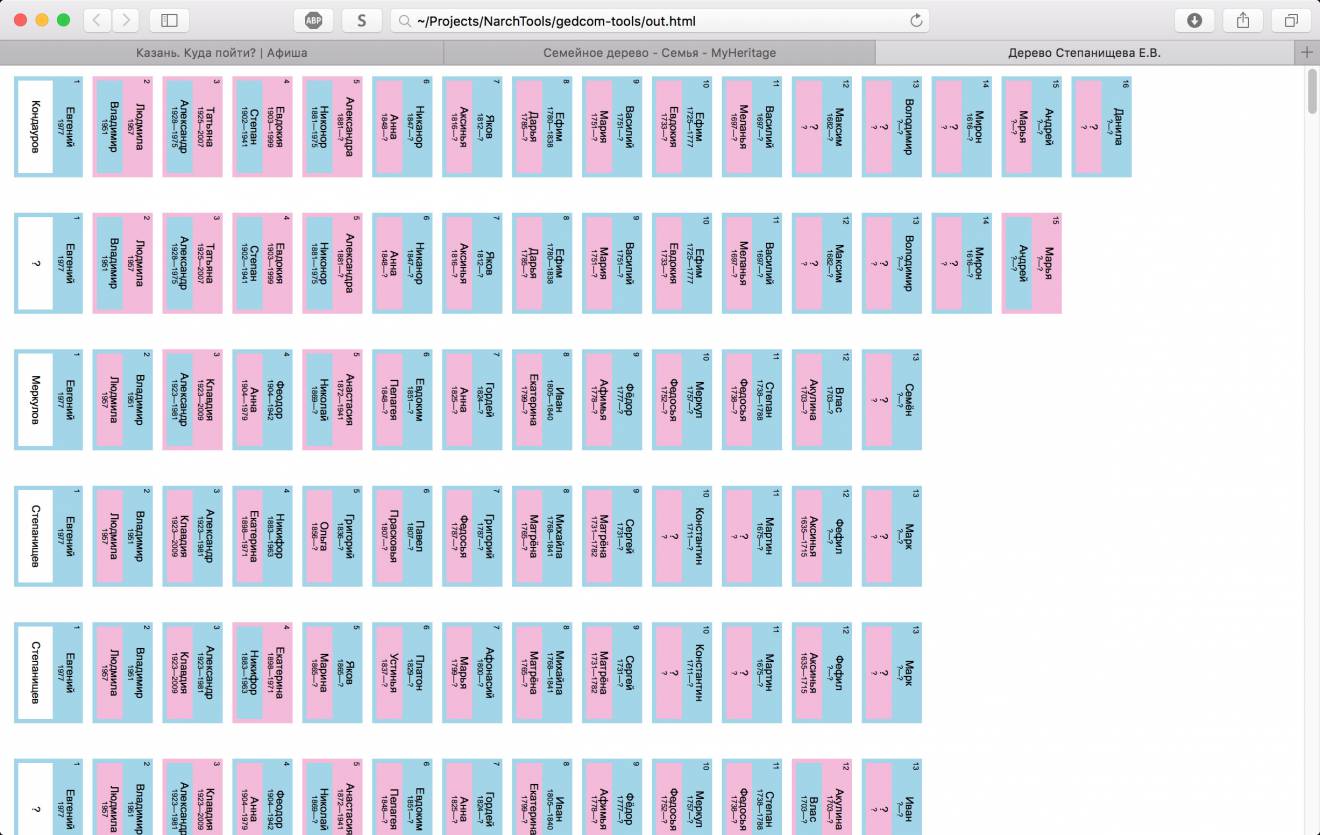Show the Safari downloads list
Screen dimensions: 1320x835
[1194, 20]
